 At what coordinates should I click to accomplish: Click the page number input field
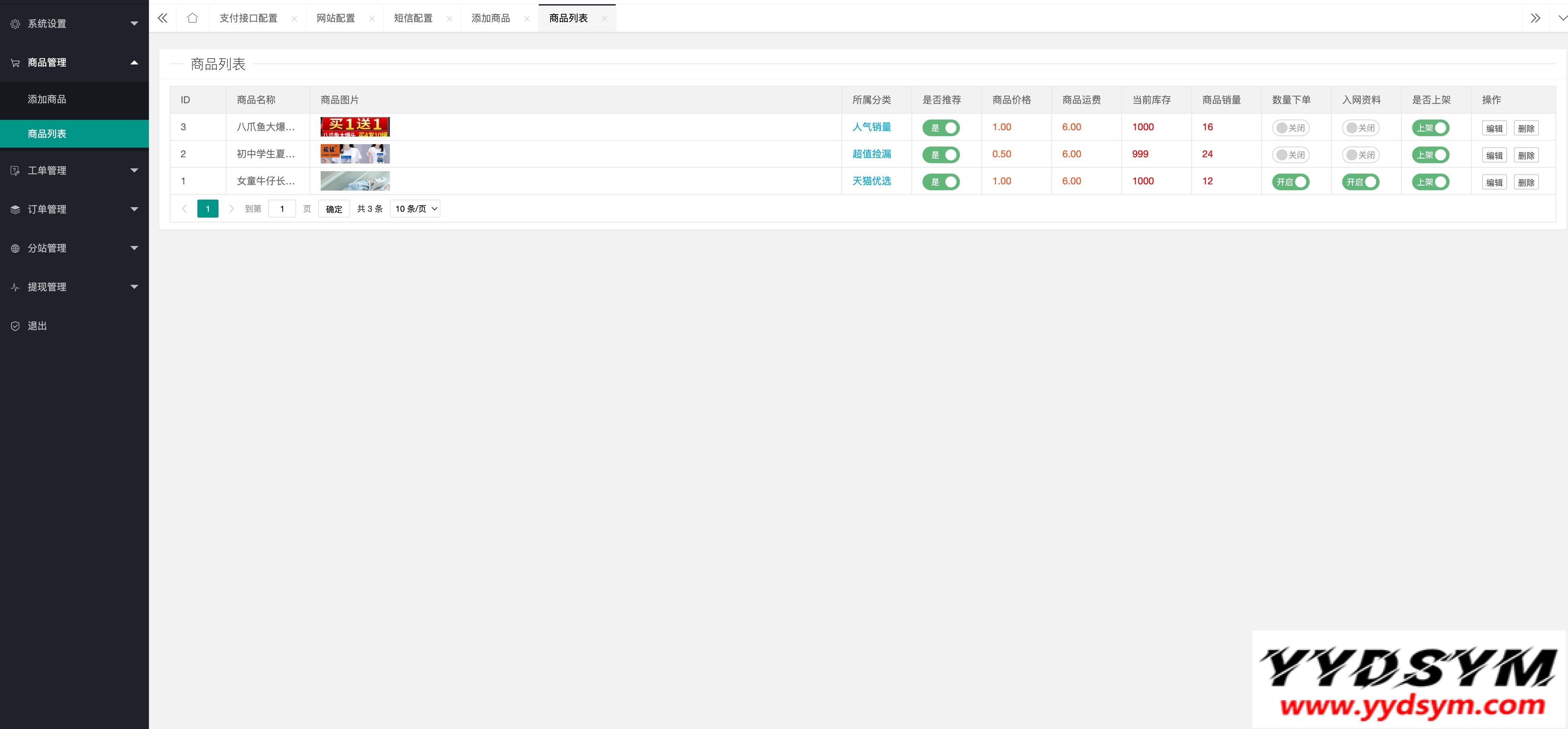click(282, 209)
